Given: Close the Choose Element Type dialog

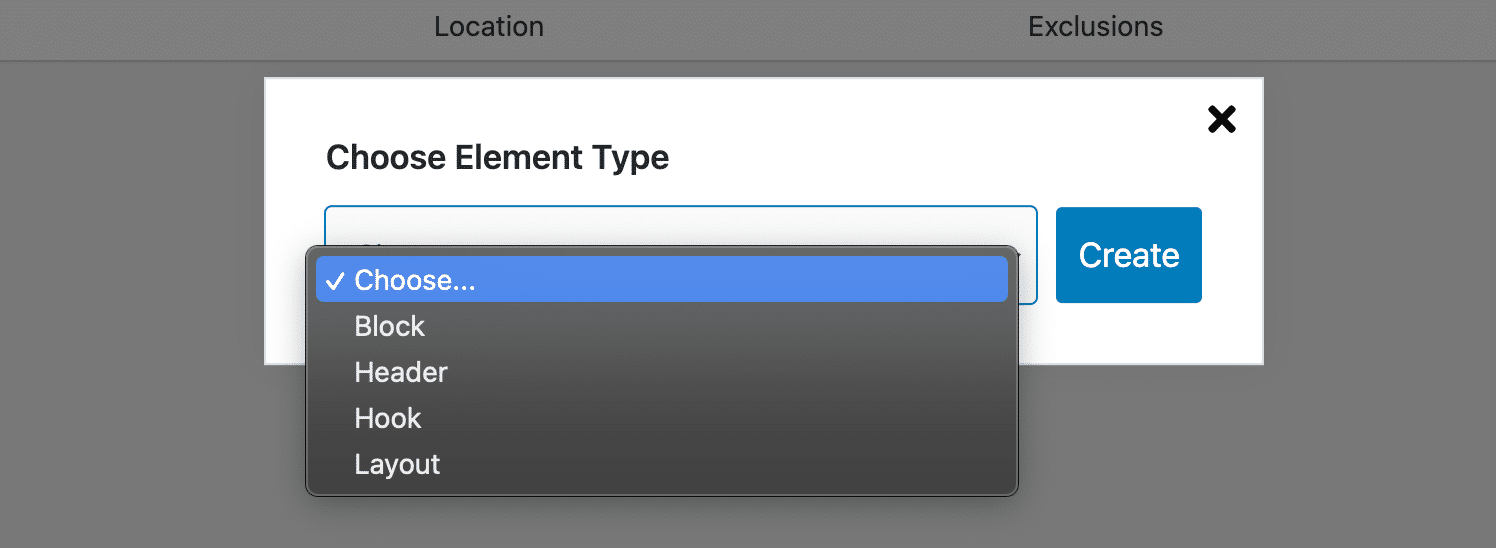Looking at the screenshot, I should click(1221, 120).
